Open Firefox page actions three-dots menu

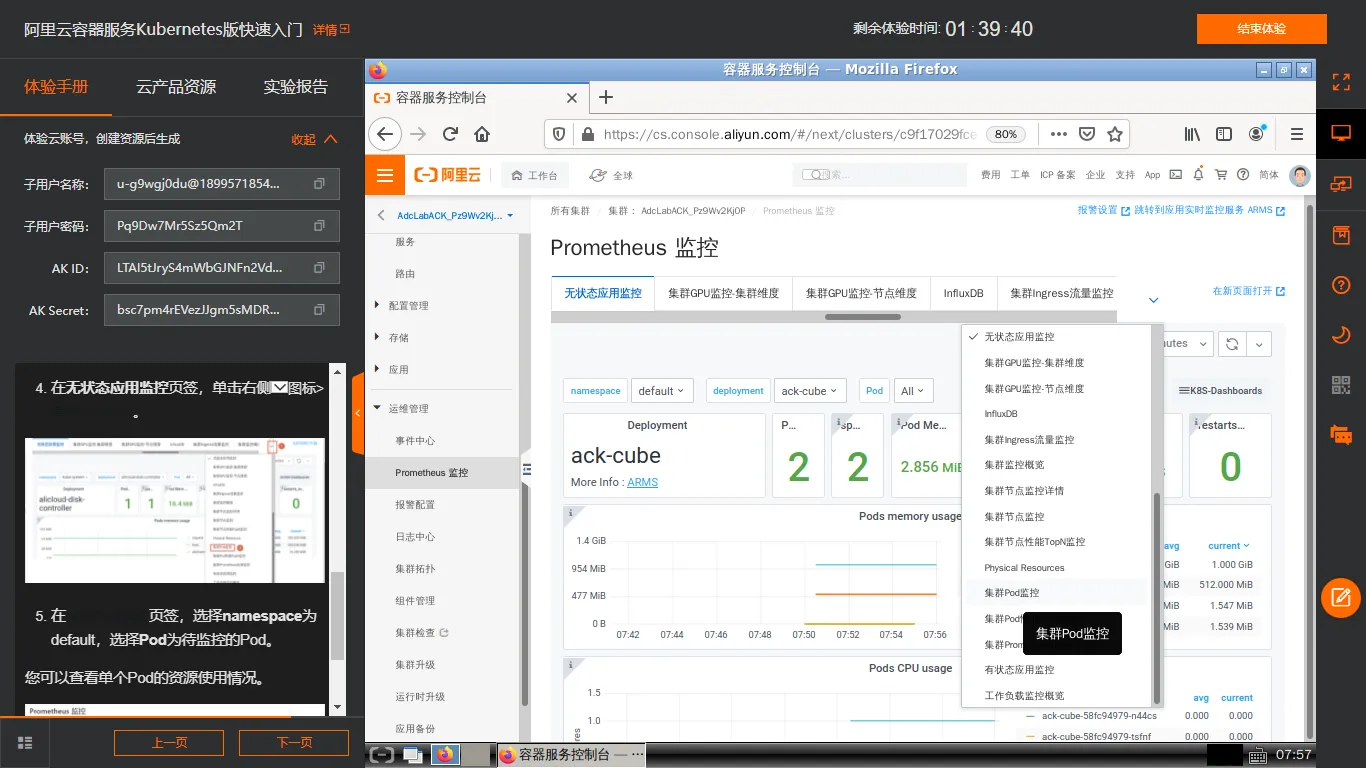(1058, 134)
